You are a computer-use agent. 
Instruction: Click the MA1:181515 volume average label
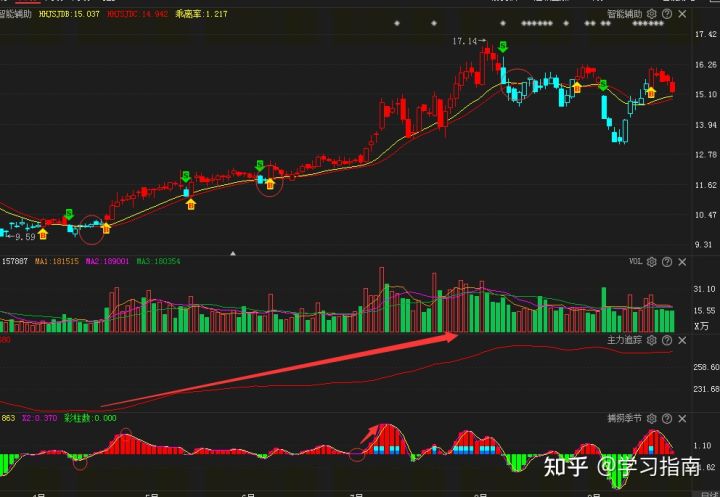click(57, 261)
